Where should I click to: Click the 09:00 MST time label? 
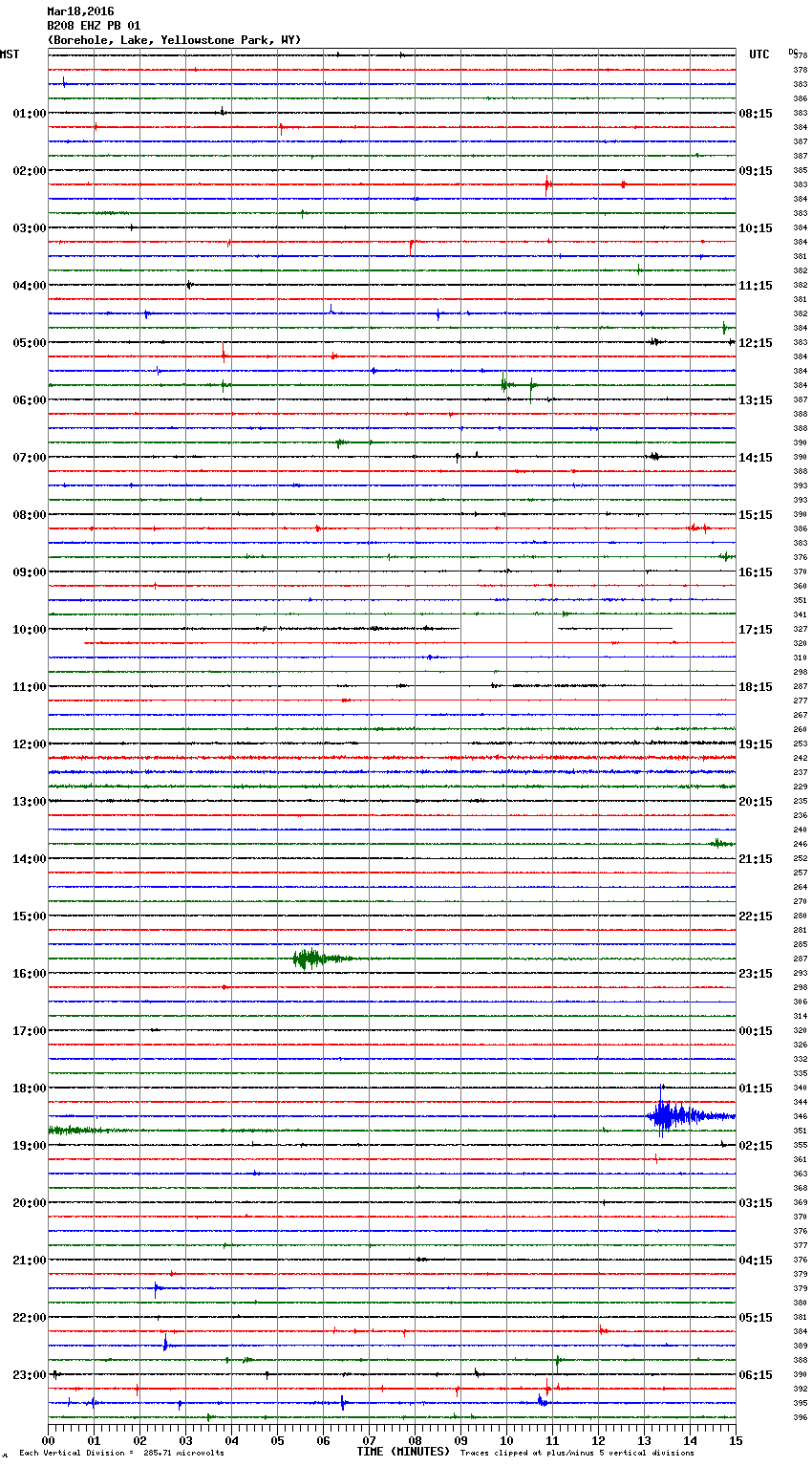coord(30,572)
